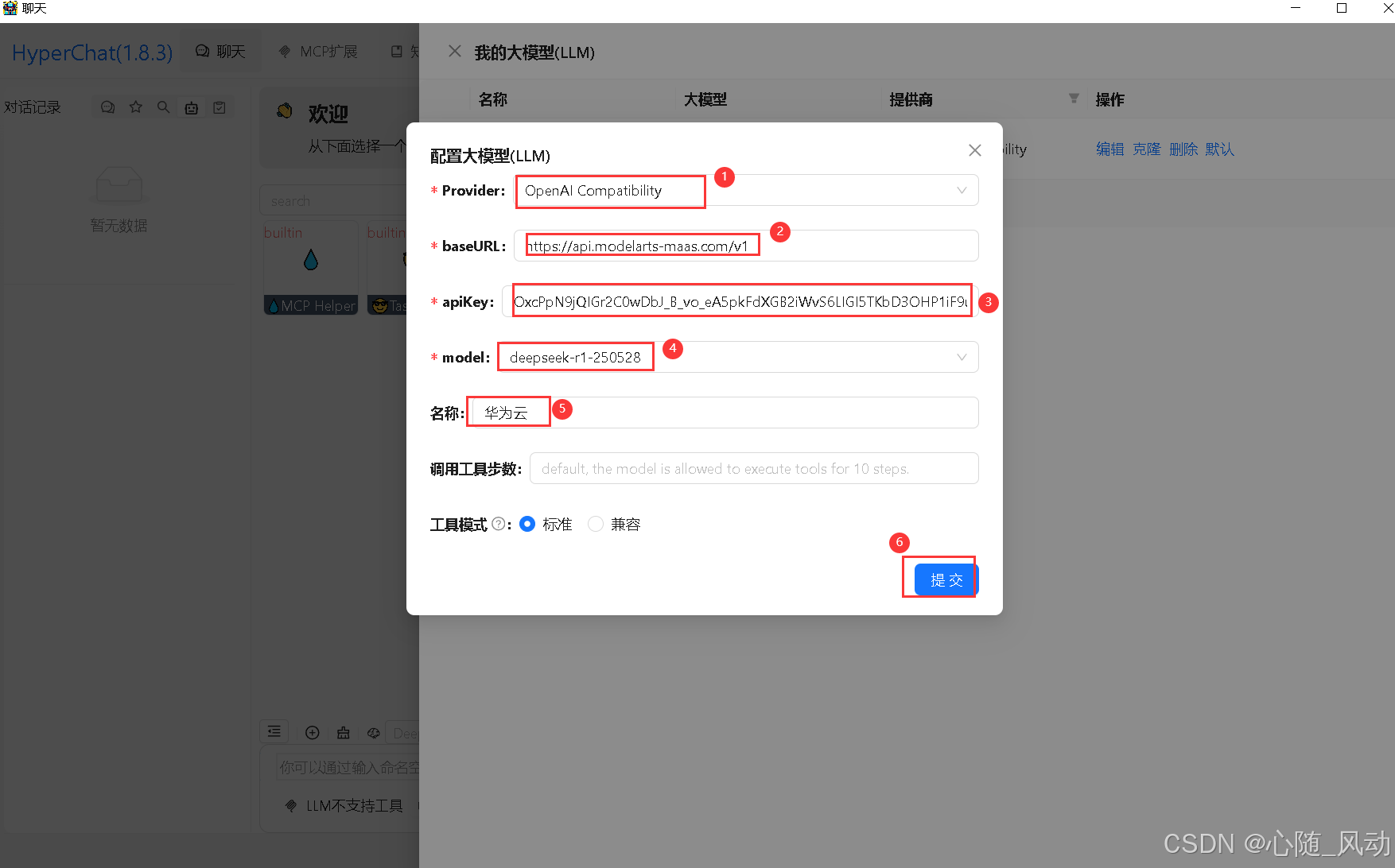The image size is (1395, 868).
Task: Click the robot agent icon in 对话记录 toolbar
Action: [192, 107]
